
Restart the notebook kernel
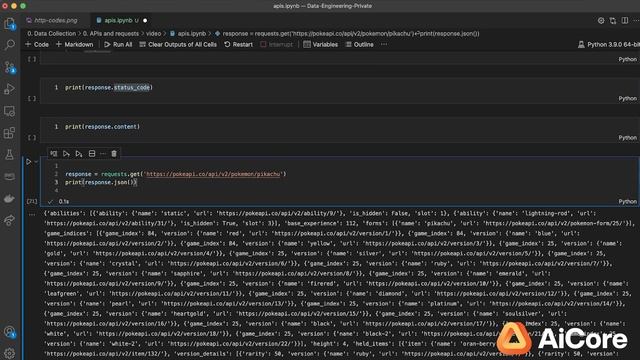coord(238,44)
